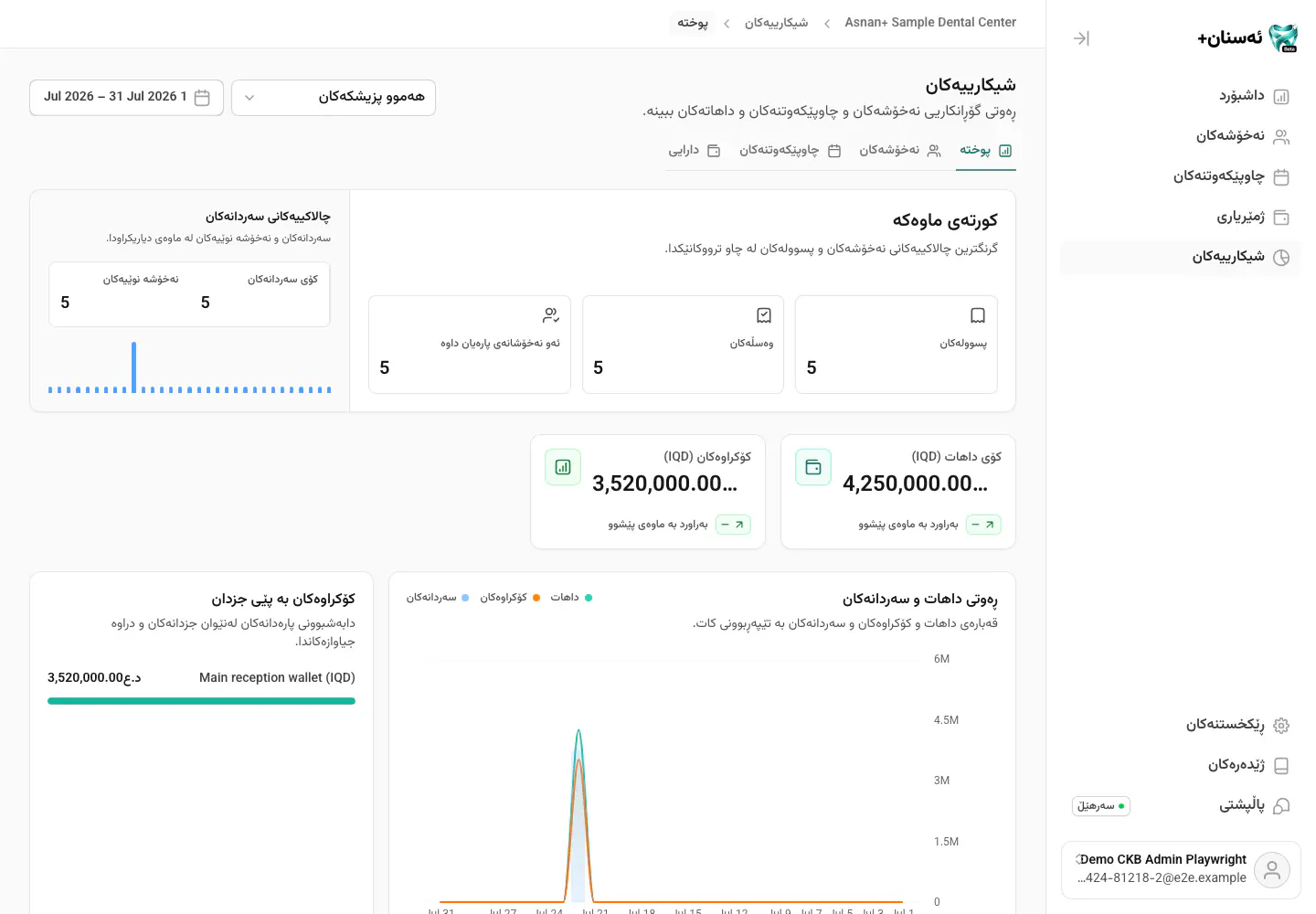This screenshot has width=1316, height=914.
Task: Click the peak of the revenue line chart
Action: point(578,731)
